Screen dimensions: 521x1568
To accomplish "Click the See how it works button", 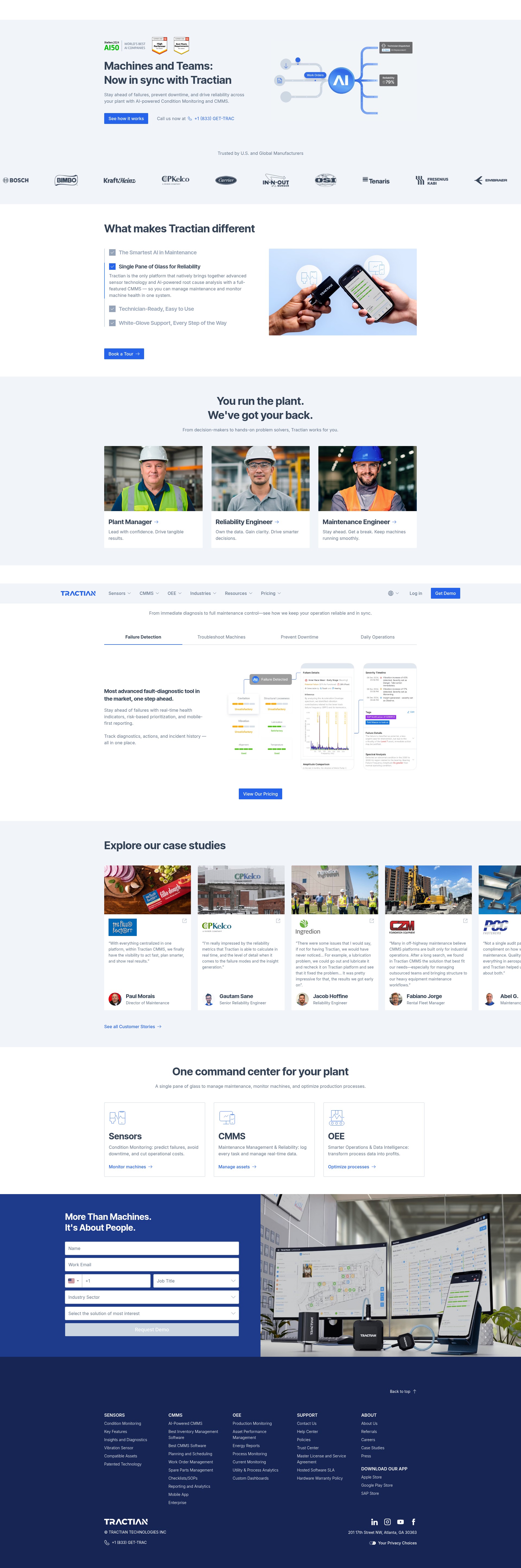I will [126, 119].
